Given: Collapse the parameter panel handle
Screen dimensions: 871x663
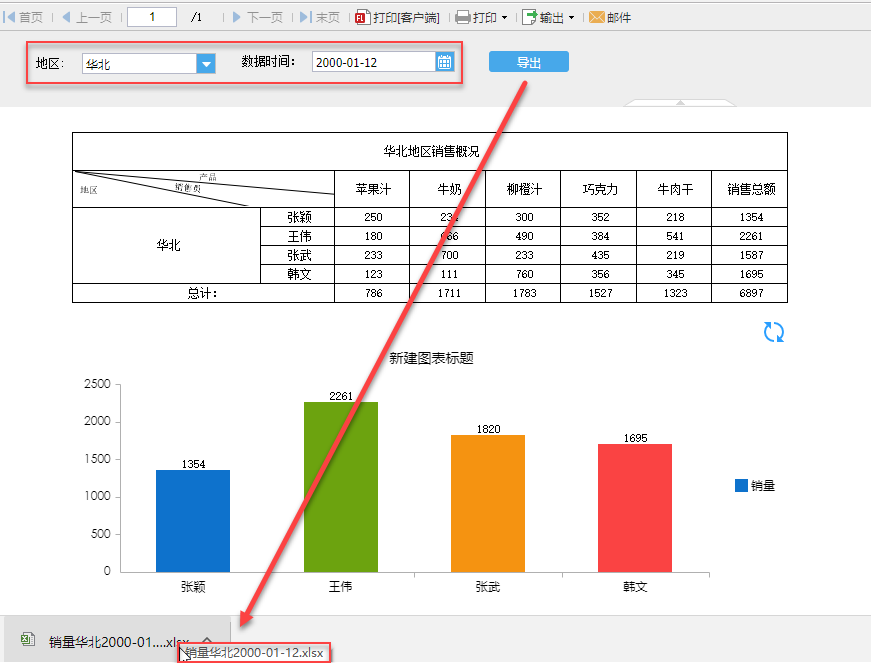Looking at the screenshot, I should click(680, 103).
